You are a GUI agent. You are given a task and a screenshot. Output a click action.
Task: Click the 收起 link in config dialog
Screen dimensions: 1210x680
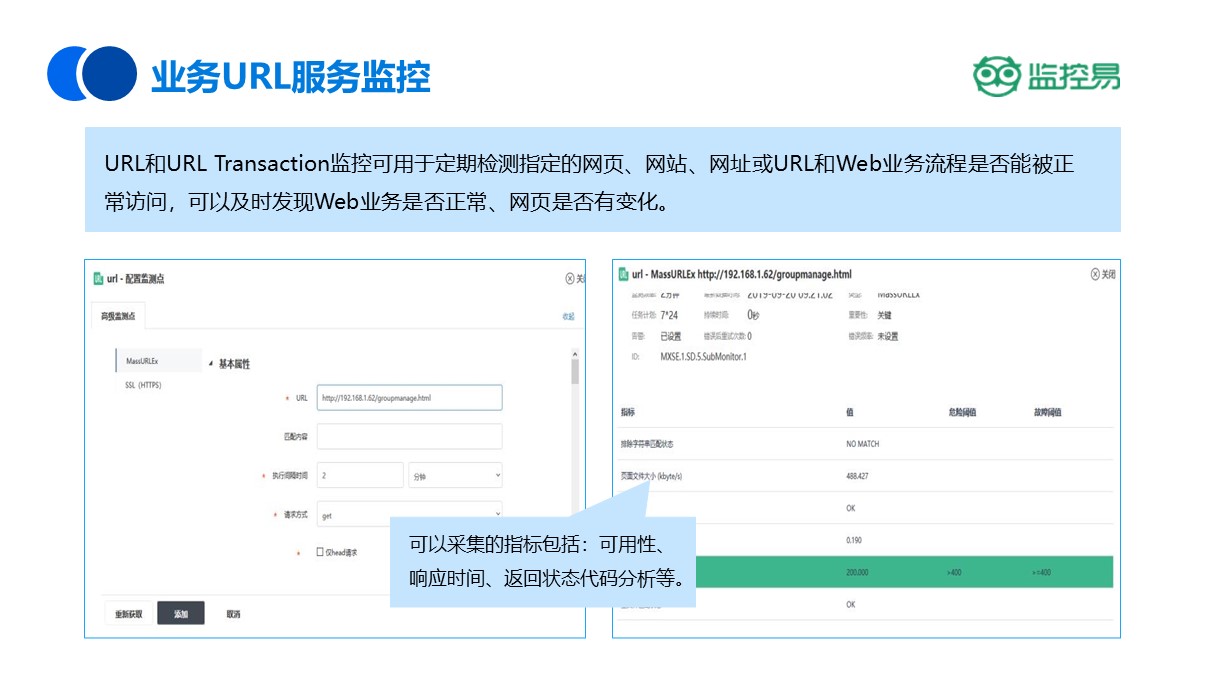[567, 316]
